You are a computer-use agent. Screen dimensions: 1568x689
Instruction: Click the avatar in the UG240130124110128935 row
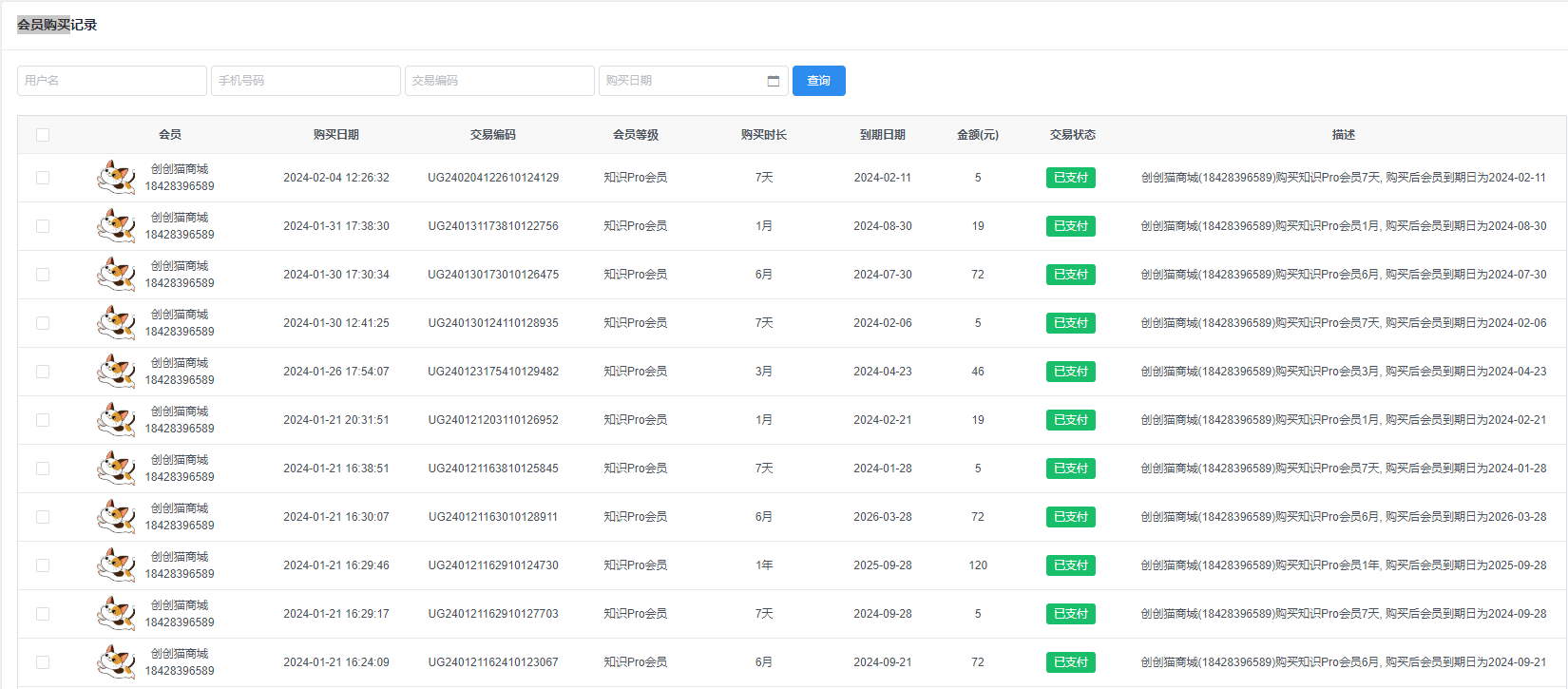click(x=116, y=323)
